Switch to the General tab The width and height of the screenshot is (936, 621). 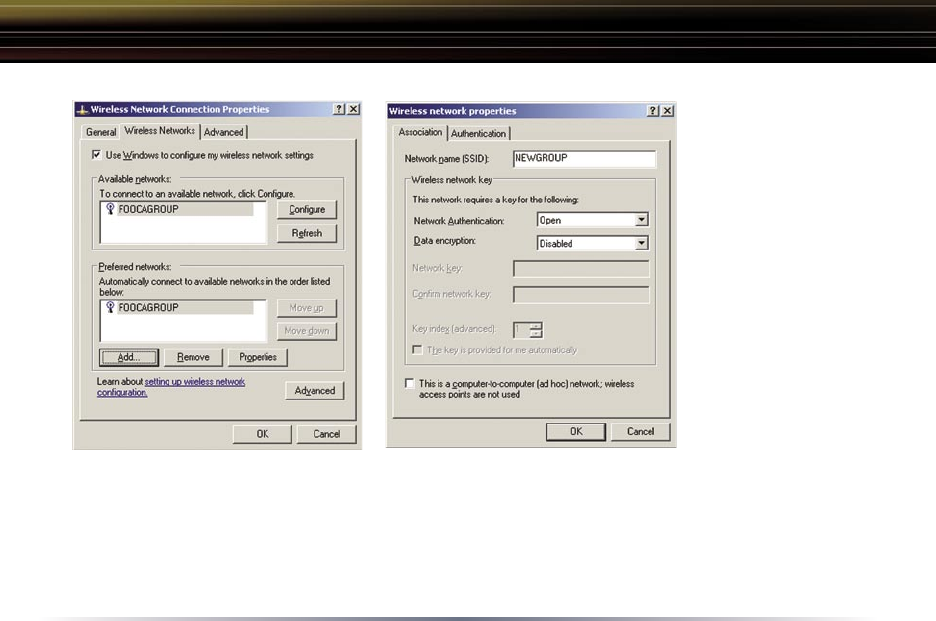tap(101, 132)
